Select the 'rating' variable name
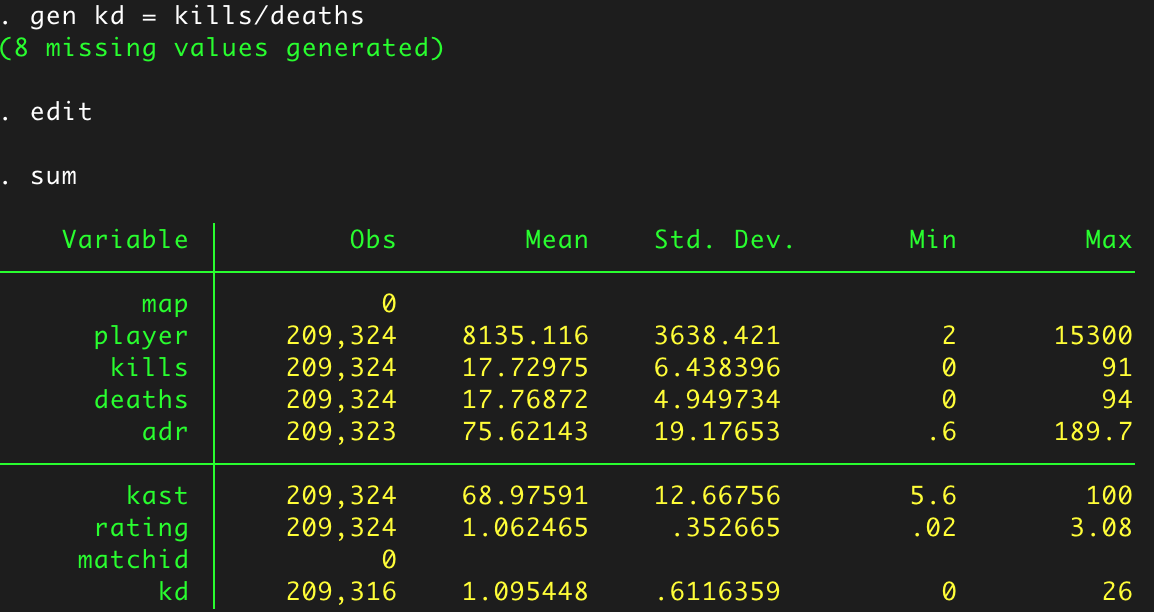The image size is (1154, 612). coord(141,528)
